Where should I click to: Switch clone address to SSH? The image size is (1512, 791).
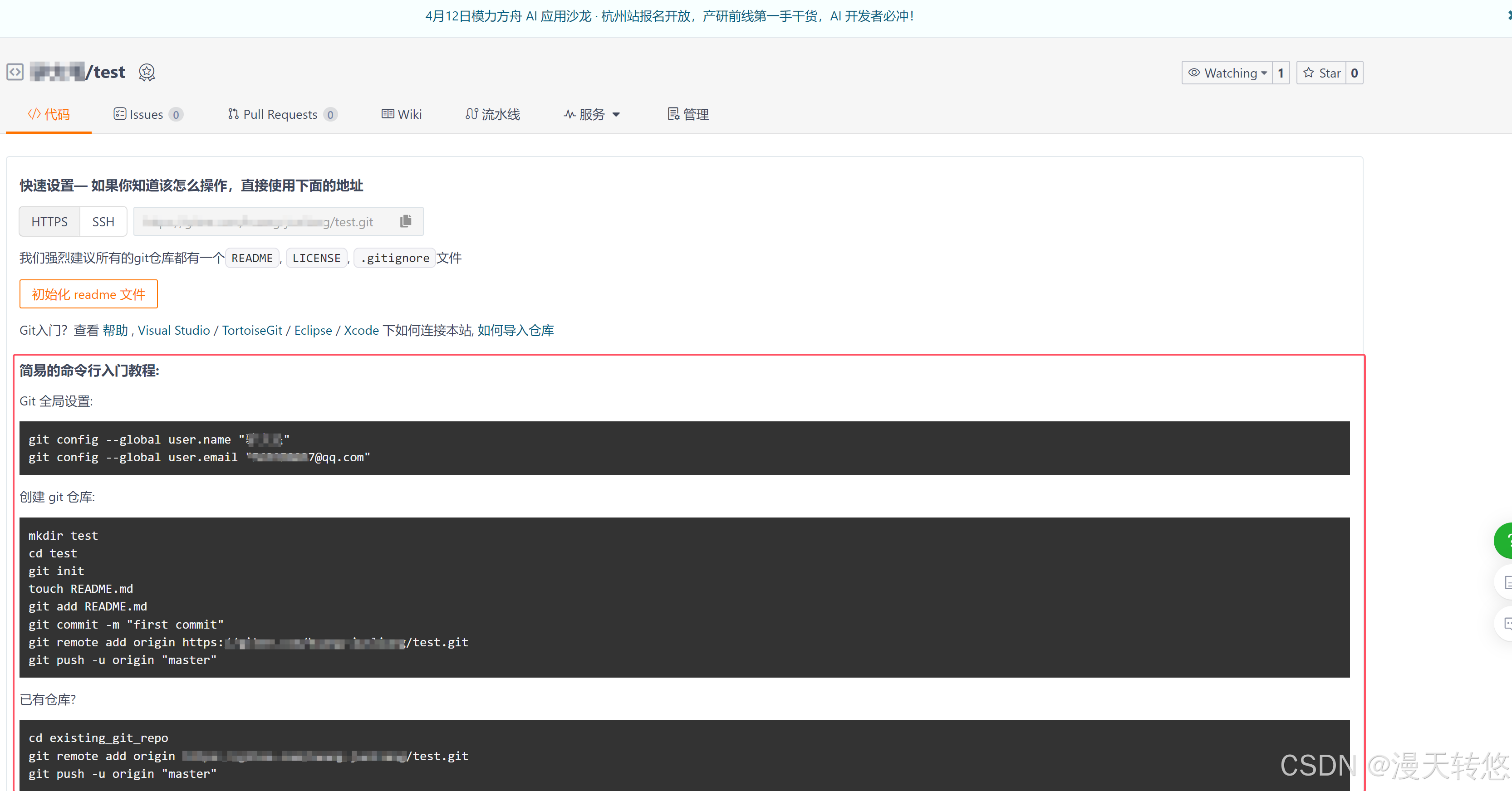pos(103,222)
